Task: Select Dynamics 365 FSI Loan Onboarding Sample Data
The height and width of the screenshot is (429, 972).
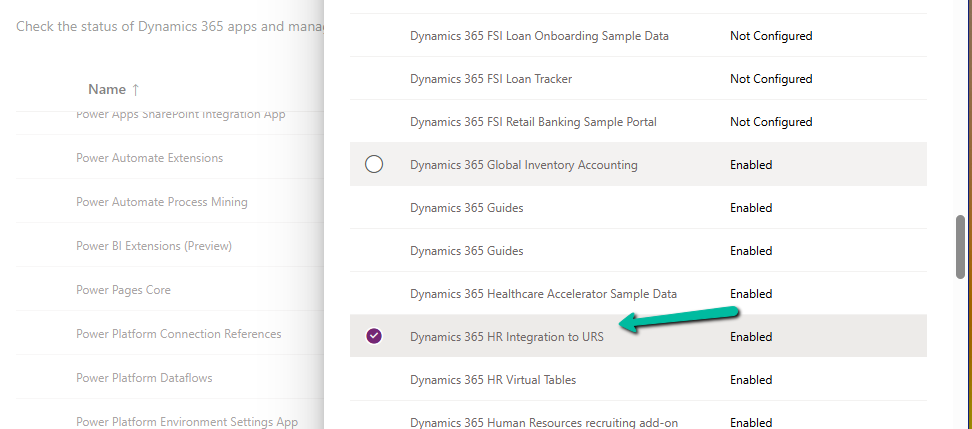Action: pos(539,36)
